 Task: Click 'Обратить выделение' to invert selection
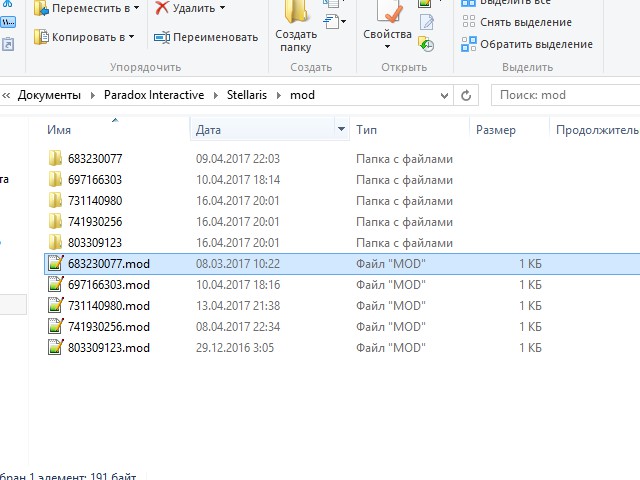(527, 44)
